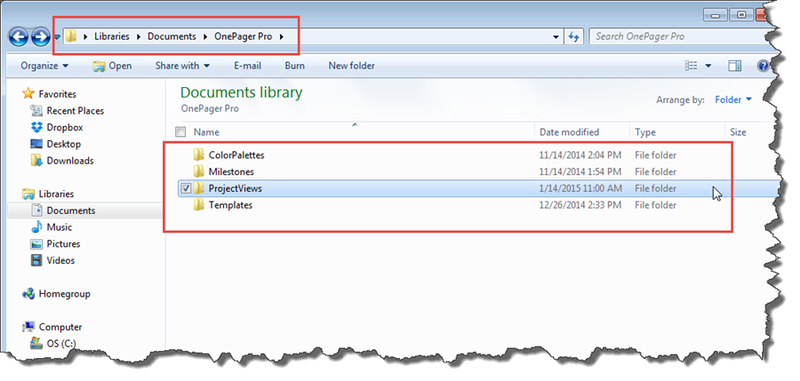The image size is (800, 381).
Task: Click the folder icon in address bar
Action: [x=71, y=36]
